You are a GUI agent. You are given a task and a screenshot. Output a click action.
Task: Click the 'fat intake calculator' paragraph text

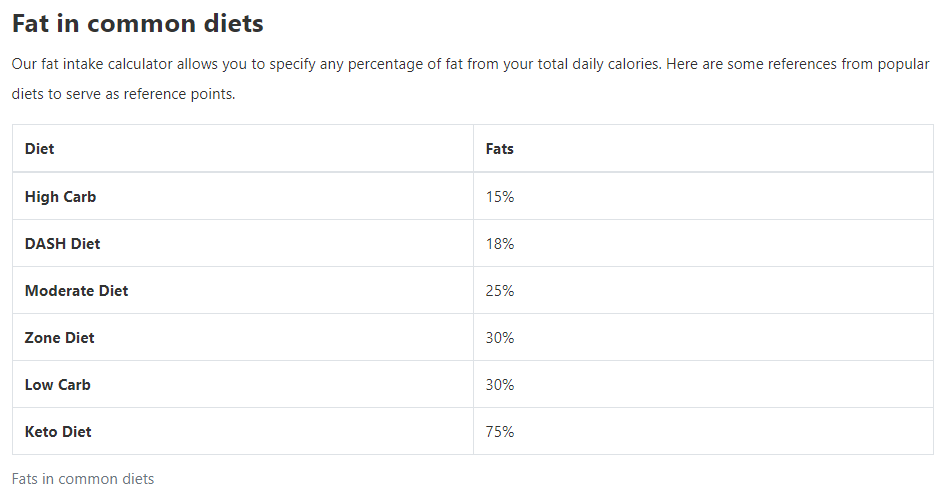point(107,64)
